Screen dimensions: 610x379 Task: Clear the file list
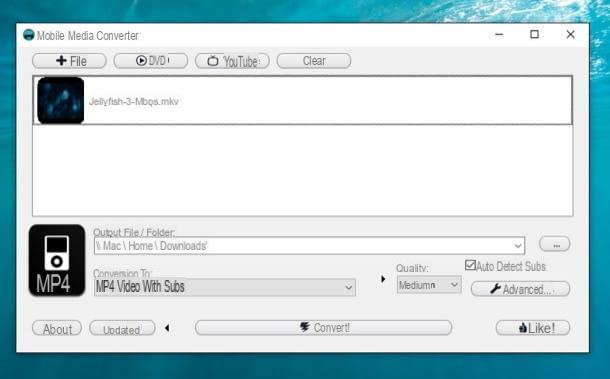click(314, 61)
